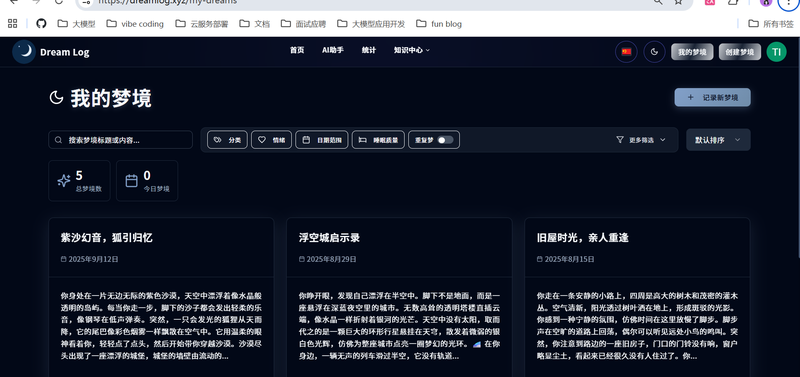Focus the 搜索梦境标题或内容 search field
The height and width of the screenshot is (377, 800).
(x=120, y=140)
